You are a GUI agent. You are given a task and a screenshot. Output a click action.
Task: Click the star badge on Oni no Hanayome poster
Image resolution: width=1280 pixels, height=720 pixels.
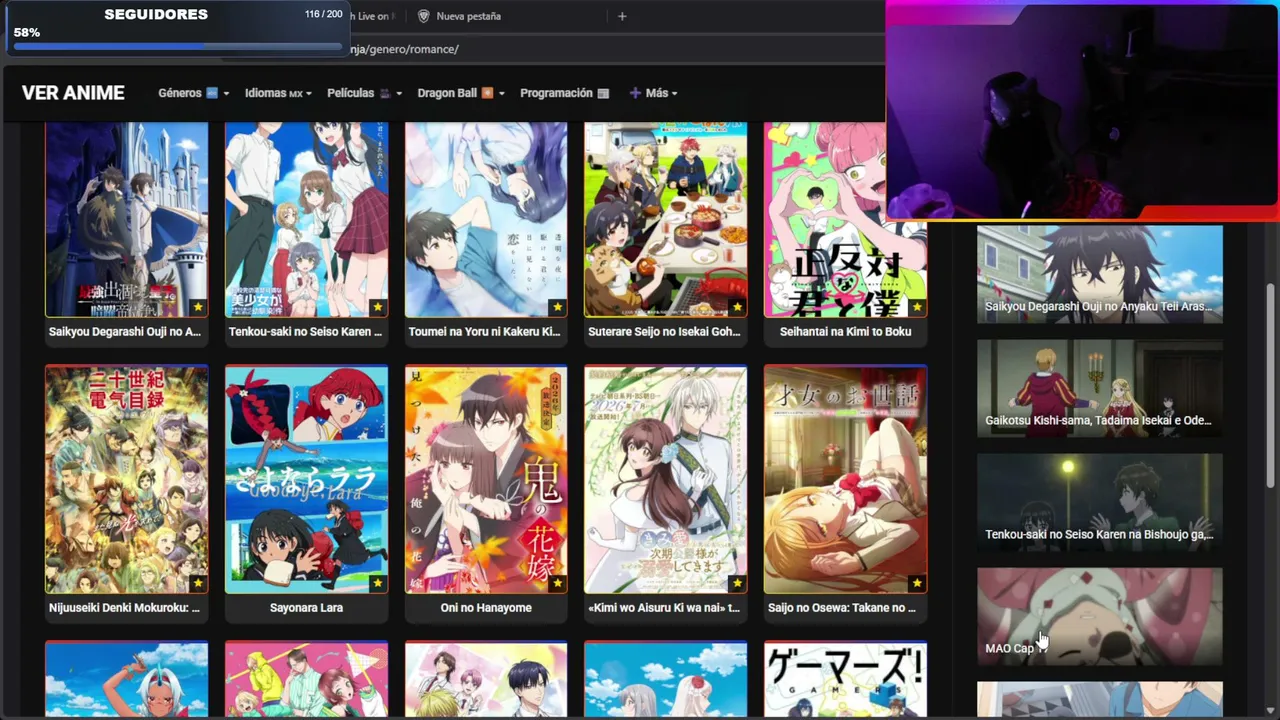click(x=557, y=583)
